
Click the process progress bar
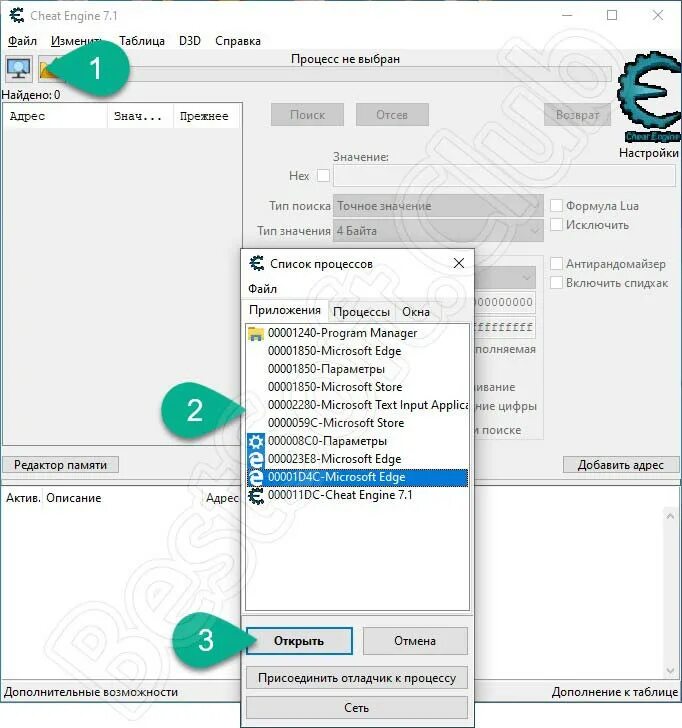coord(338,74)
